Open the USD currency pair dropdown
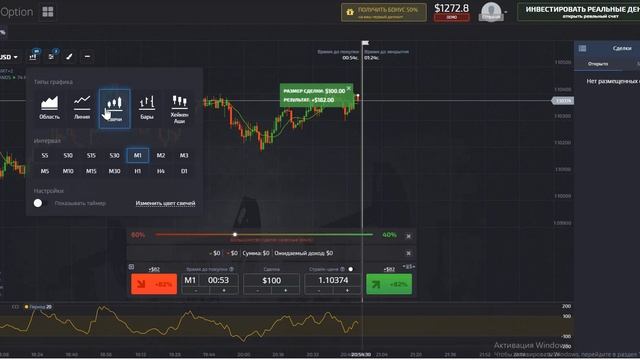The width and height of the screenshot is (640, 360). click(9, 57)
